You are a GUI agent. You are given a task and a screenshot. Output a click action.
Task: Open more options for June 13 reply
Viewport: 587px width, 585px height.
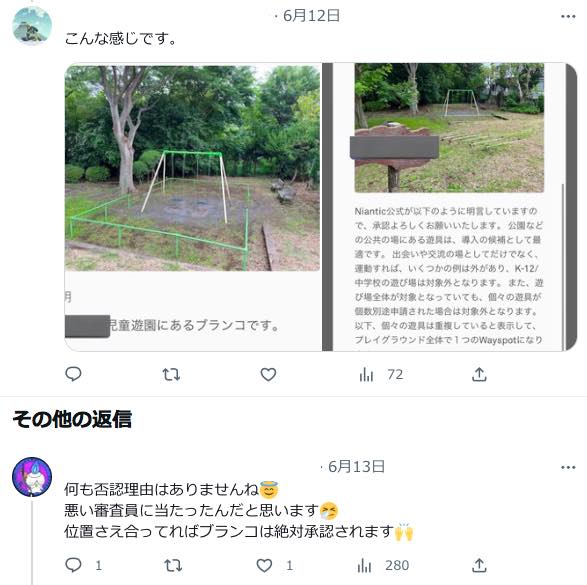(568, 467)
